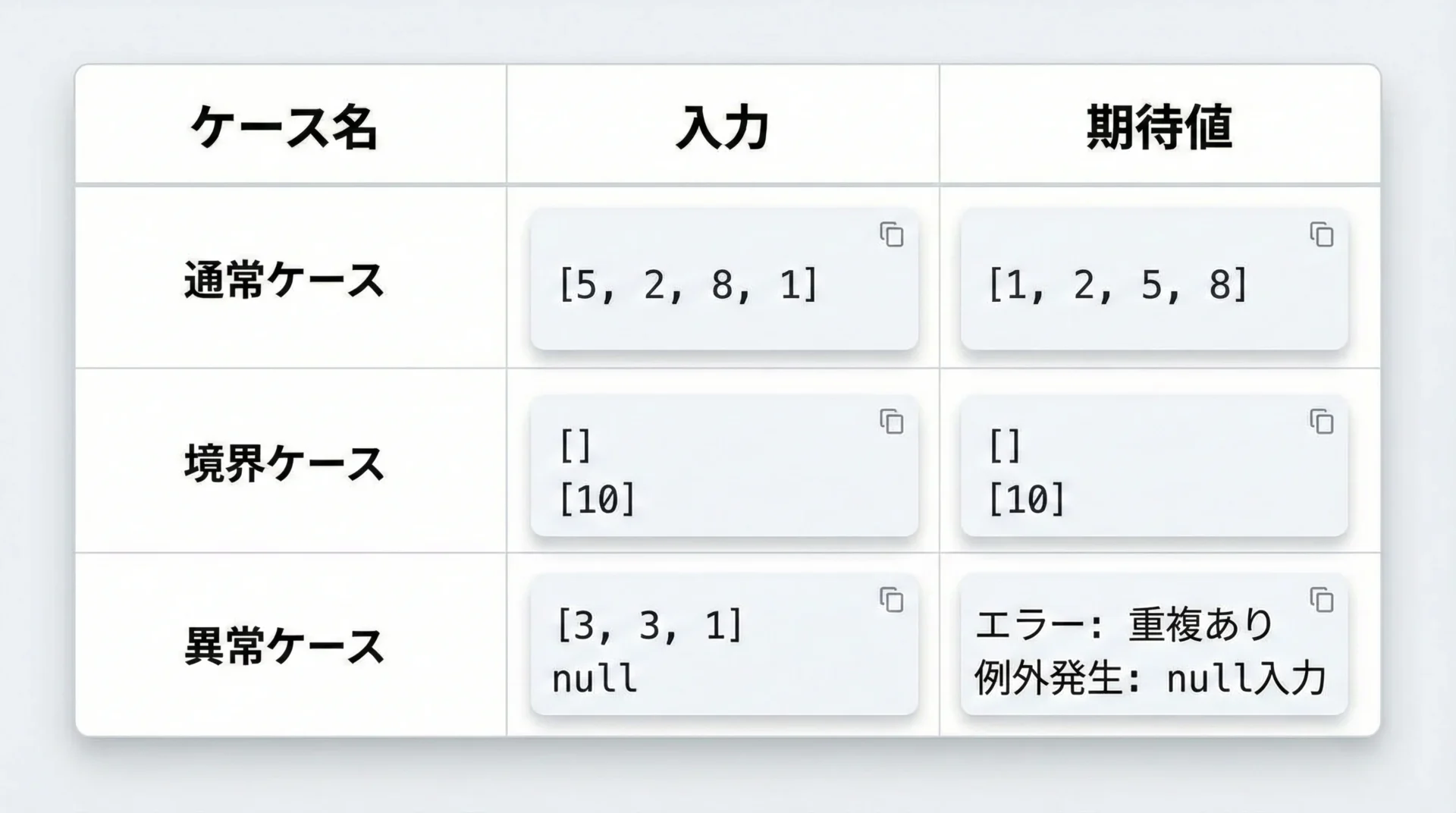1456x813 pixels.
Task: Click the エラー: 重複あり text
Action: click(x=1124, y=626)
